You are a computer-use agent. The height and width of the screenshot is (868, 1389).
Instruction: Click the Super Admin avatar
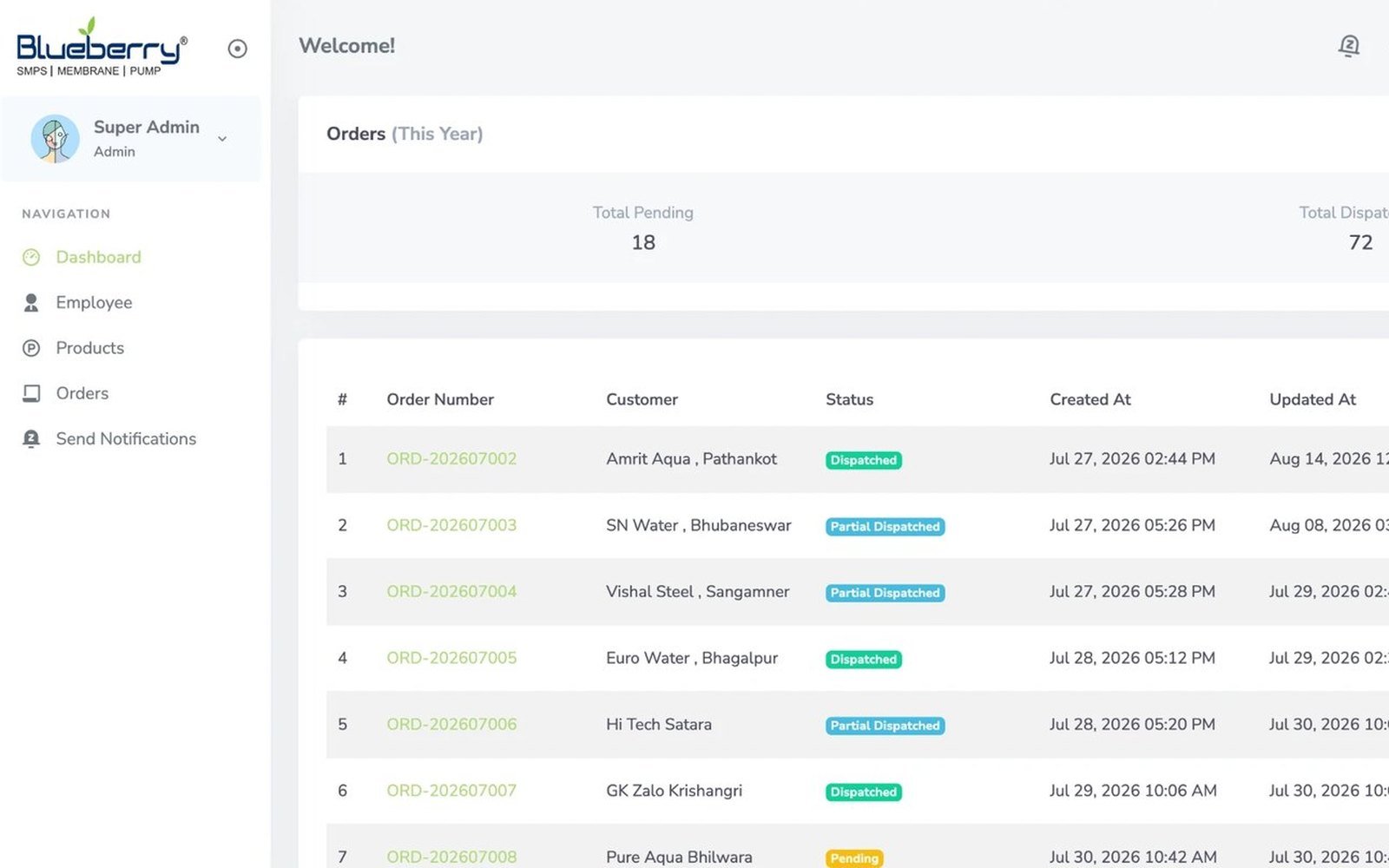pyautogui.click(x=55, y=139)
